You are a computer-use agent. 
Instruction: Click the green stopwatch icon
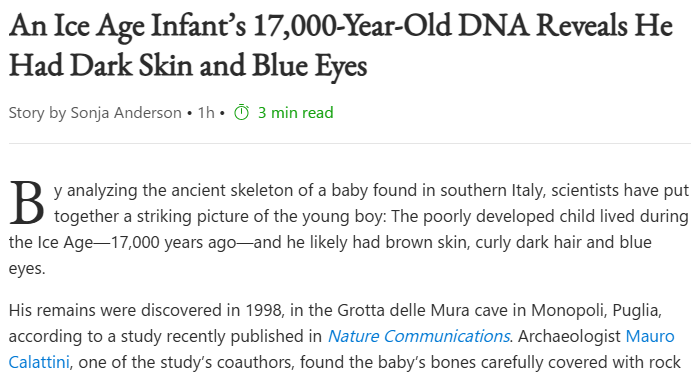click(242, 112)
